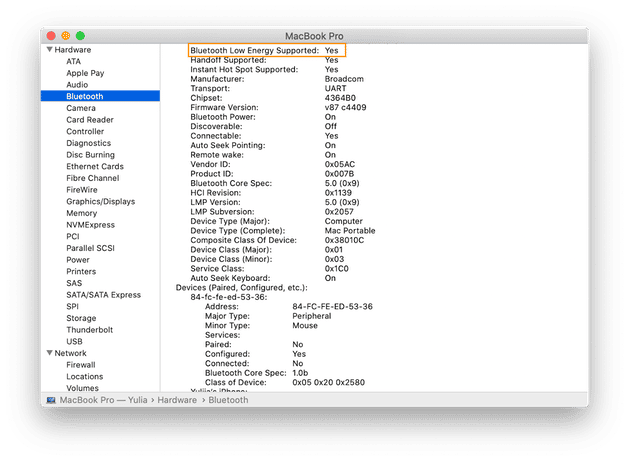Select Firewall under Network
This screenshot has width=630, height=461.
81,364
